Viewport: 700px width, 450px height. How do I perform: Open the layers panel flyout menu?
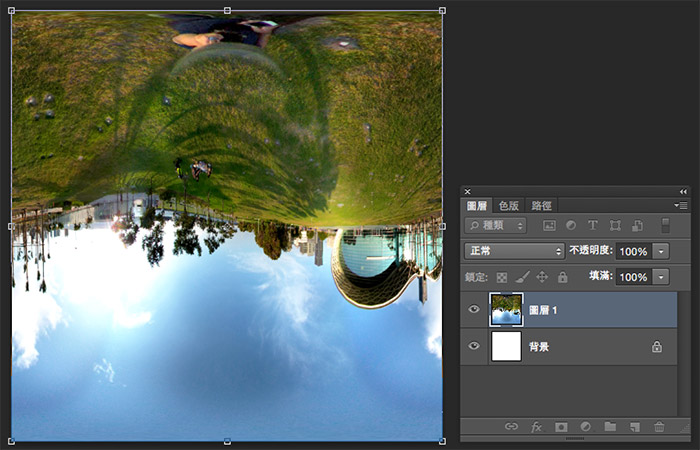[681, 205]
